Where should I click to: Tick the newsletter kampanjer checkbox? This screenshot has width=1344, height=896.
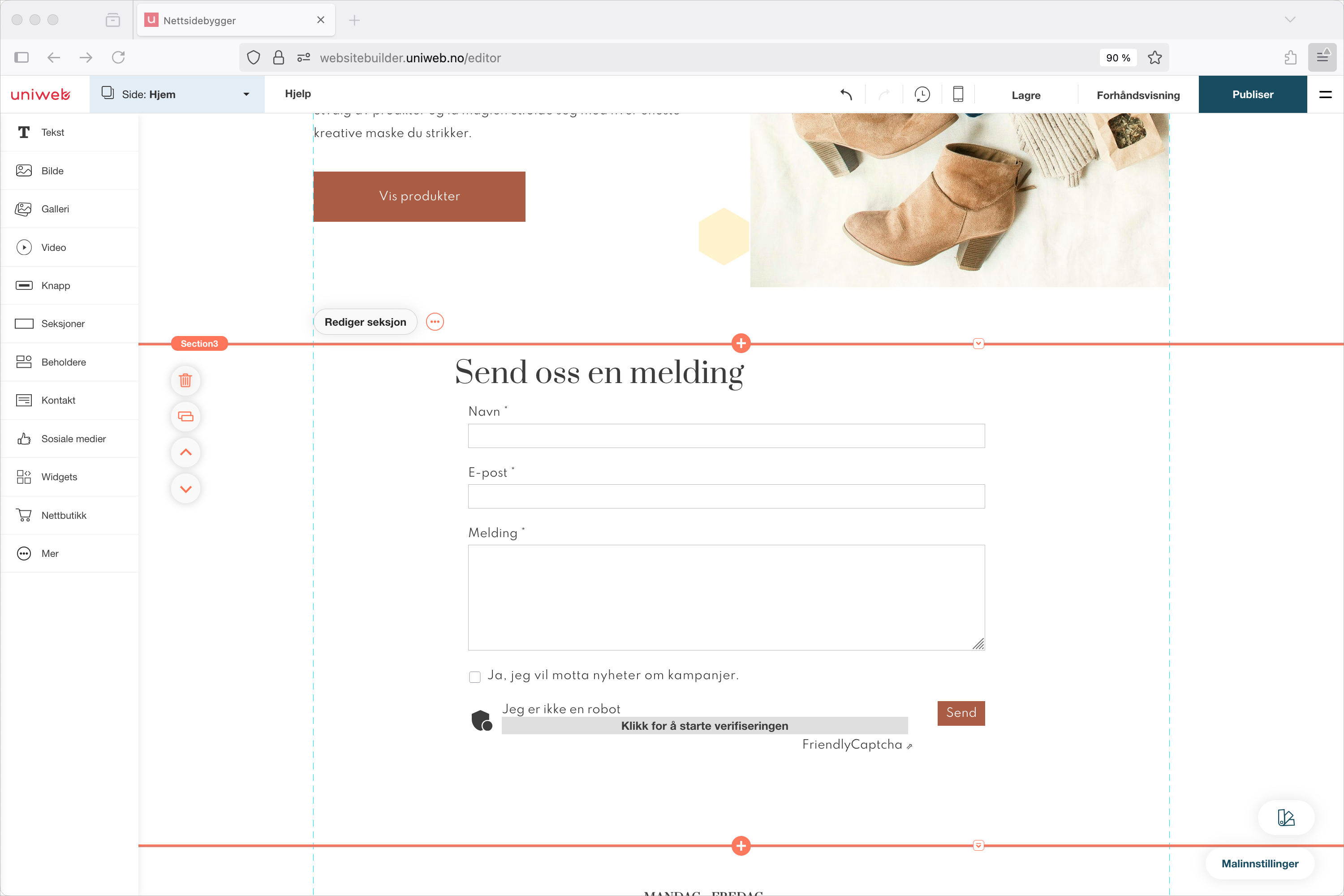coord(475,676)
